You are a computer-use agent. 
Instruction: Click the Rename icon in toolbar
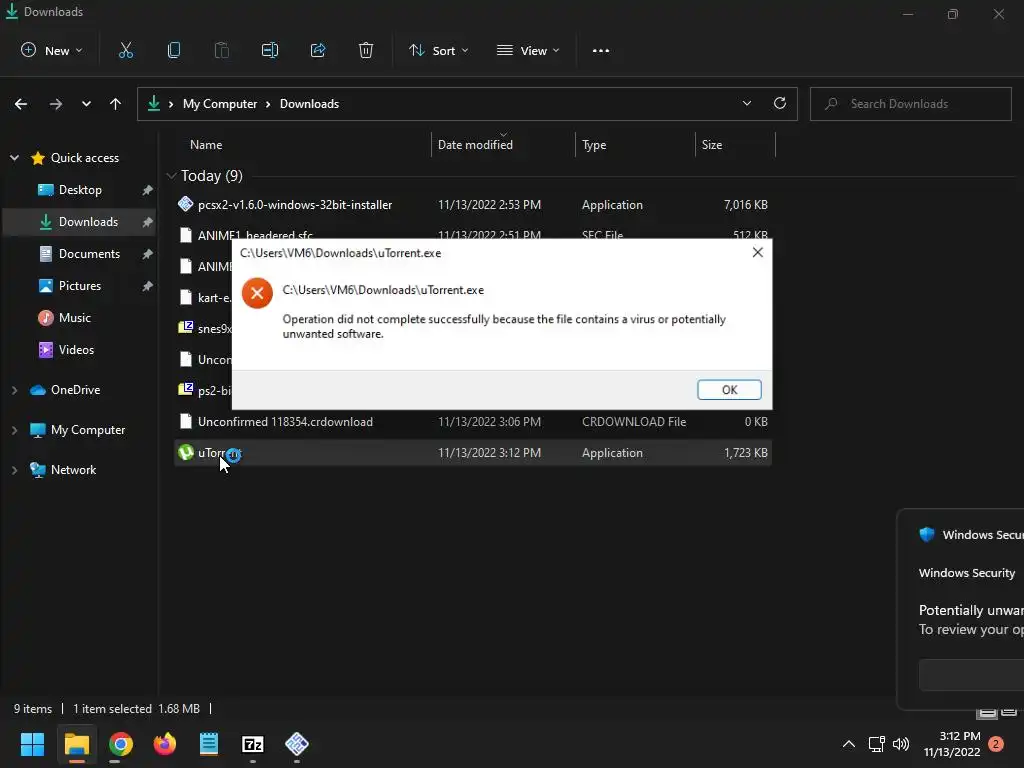click(x=270, y=50)
